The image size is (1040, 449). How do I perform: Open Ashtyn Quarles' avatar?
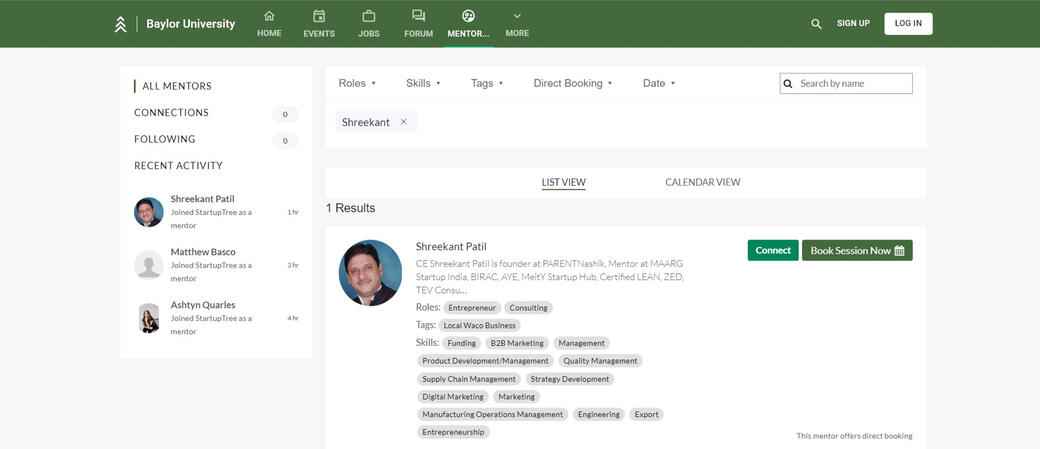coord(149,318)
